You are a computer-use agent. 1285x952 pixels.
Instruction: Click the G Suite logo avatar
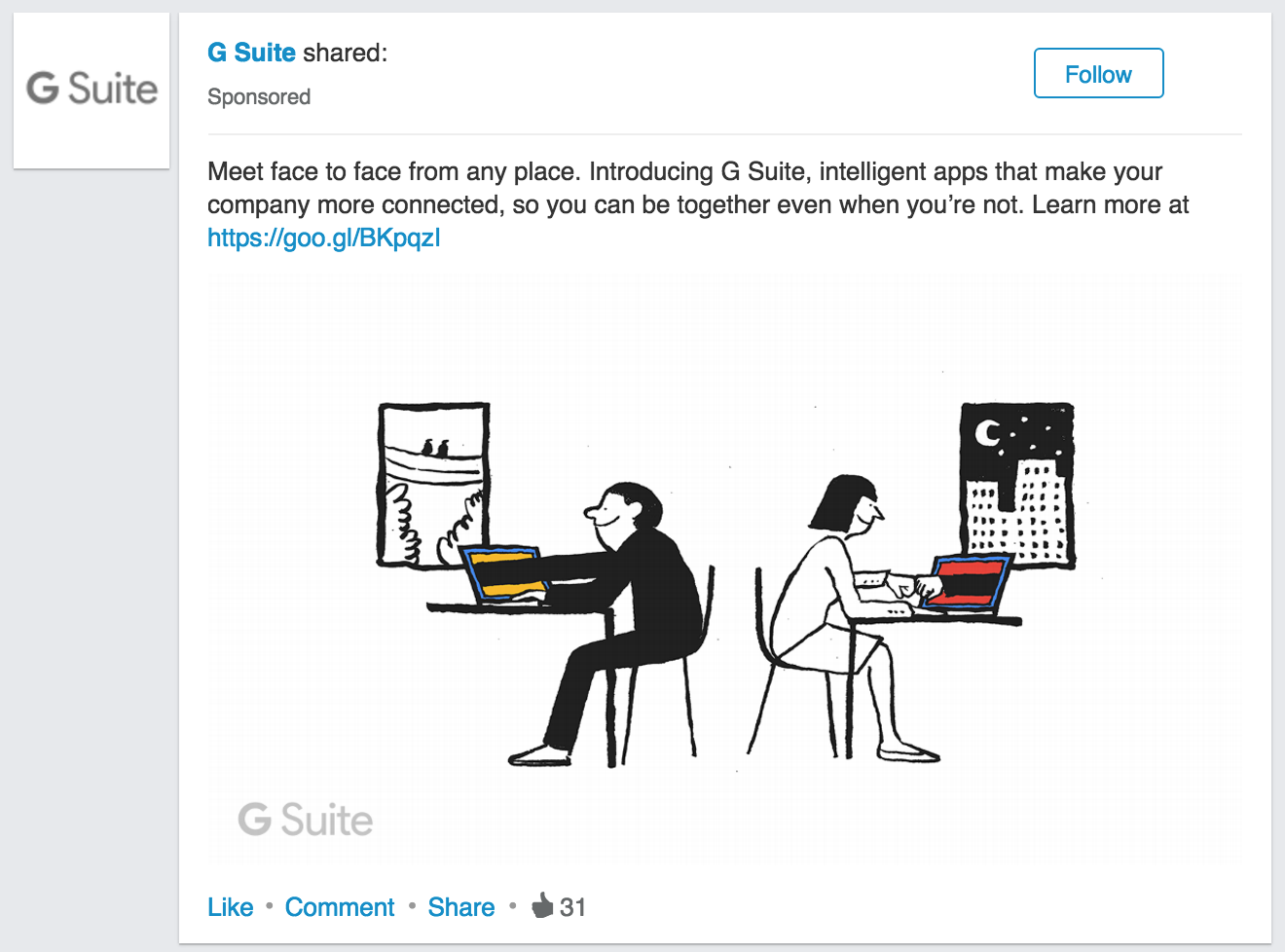click(x=91, y=89)
